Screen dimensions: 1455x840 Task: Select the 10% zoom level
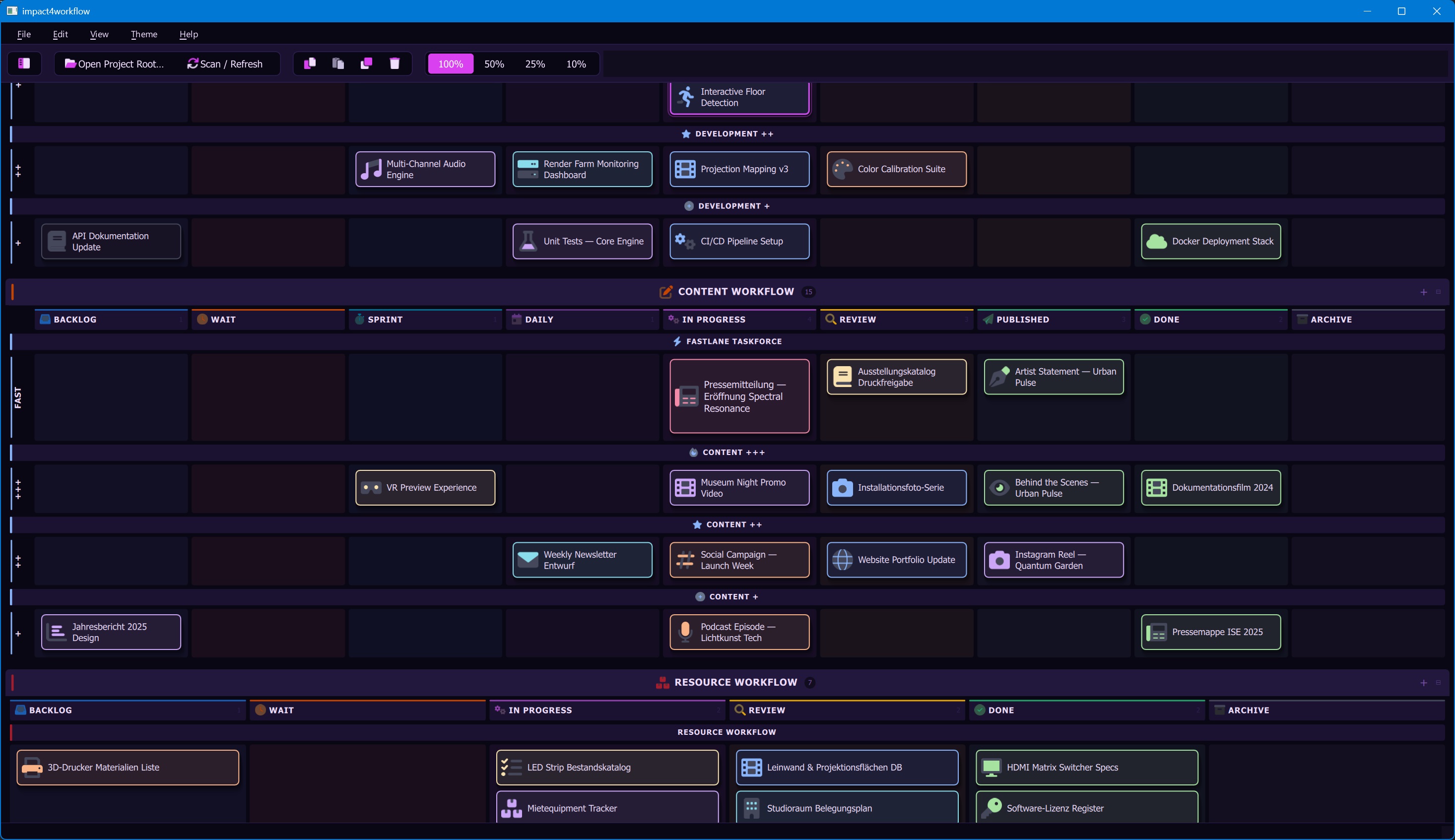576,64
